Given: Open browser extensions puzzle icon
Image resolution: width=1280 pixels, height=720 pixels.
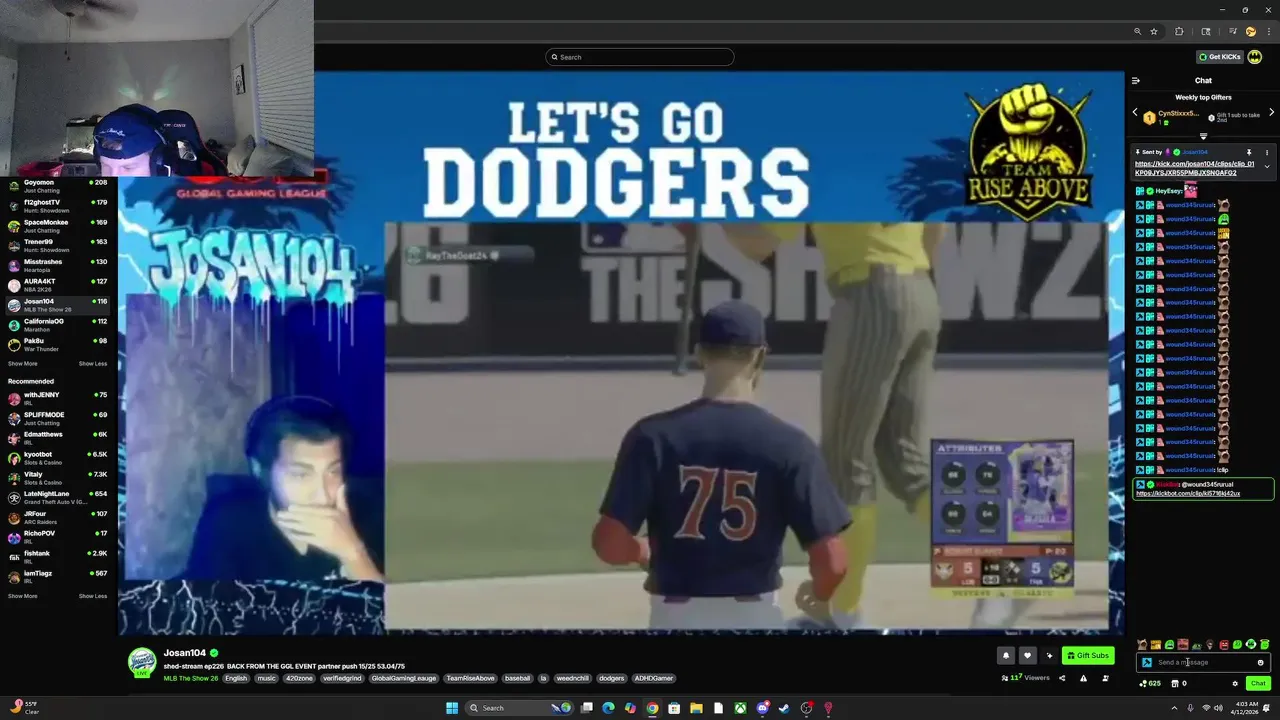Looking at the screenshot, I should (1179, 31).
